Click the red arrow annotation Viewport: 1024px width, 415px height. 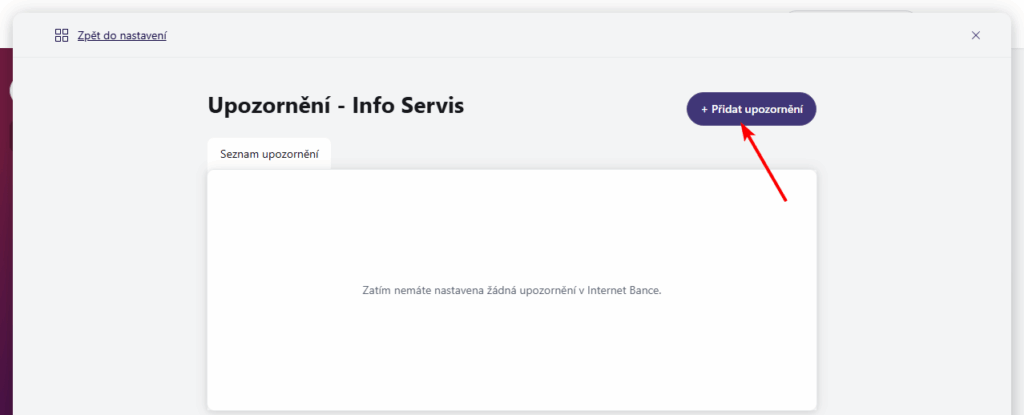763,164
